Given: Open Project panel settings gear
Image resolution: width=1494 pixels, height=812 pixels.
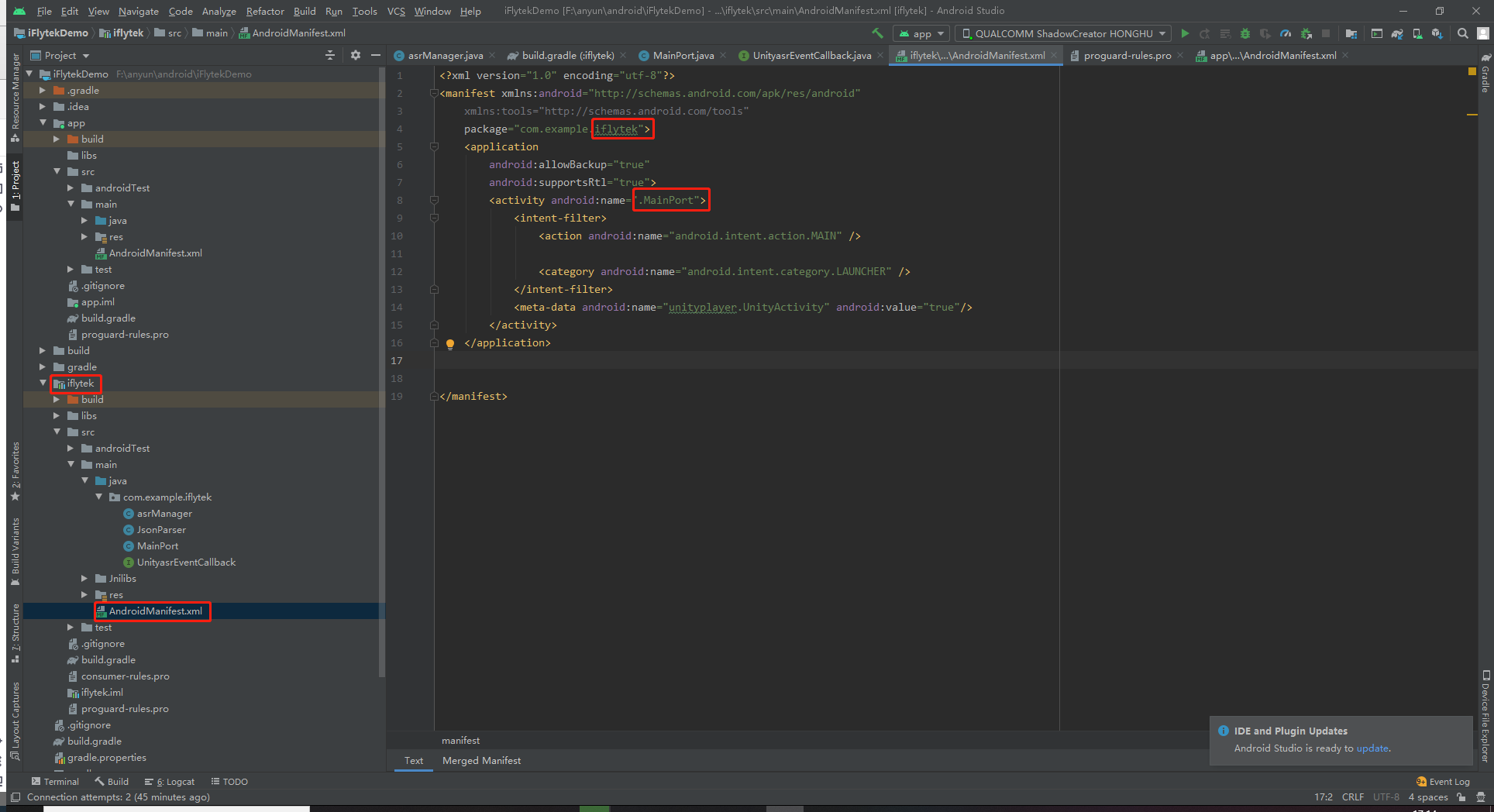Looking at the screenshot, I should click(x=356, y=55).
